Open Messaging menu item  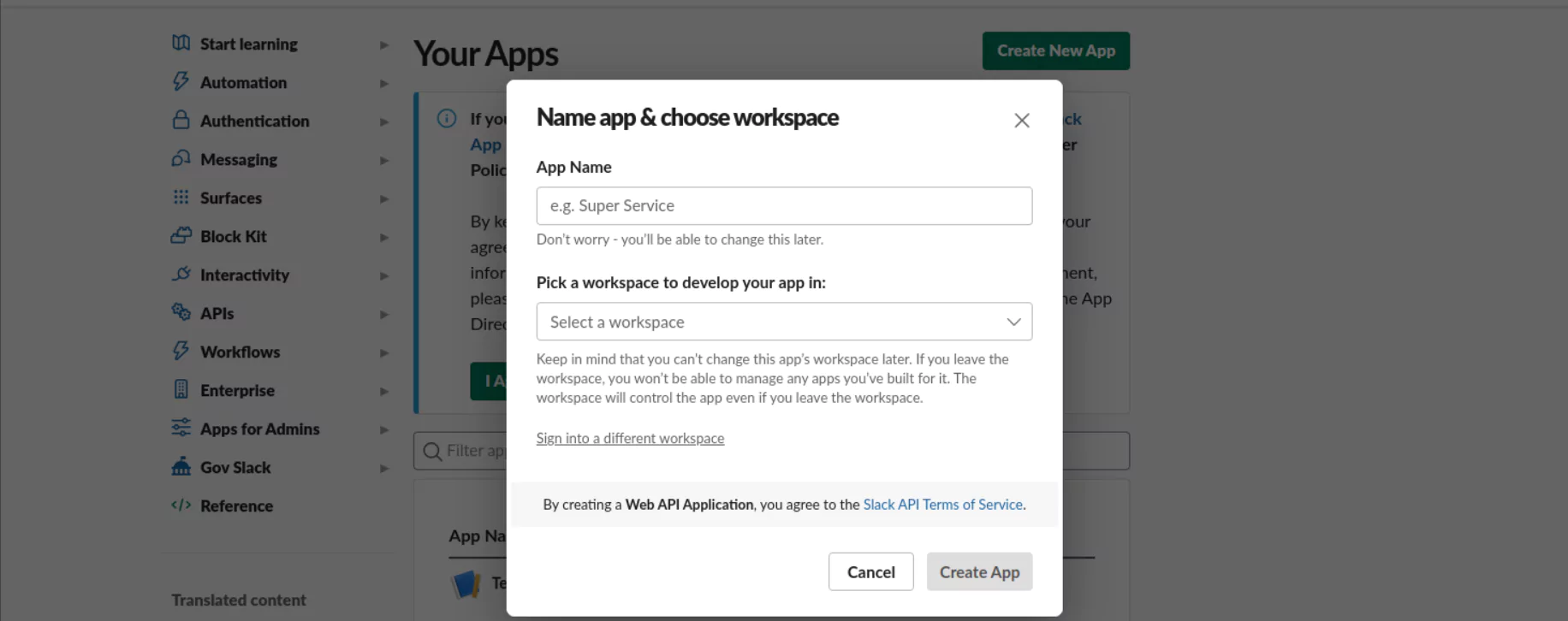[x=239, y=159]
